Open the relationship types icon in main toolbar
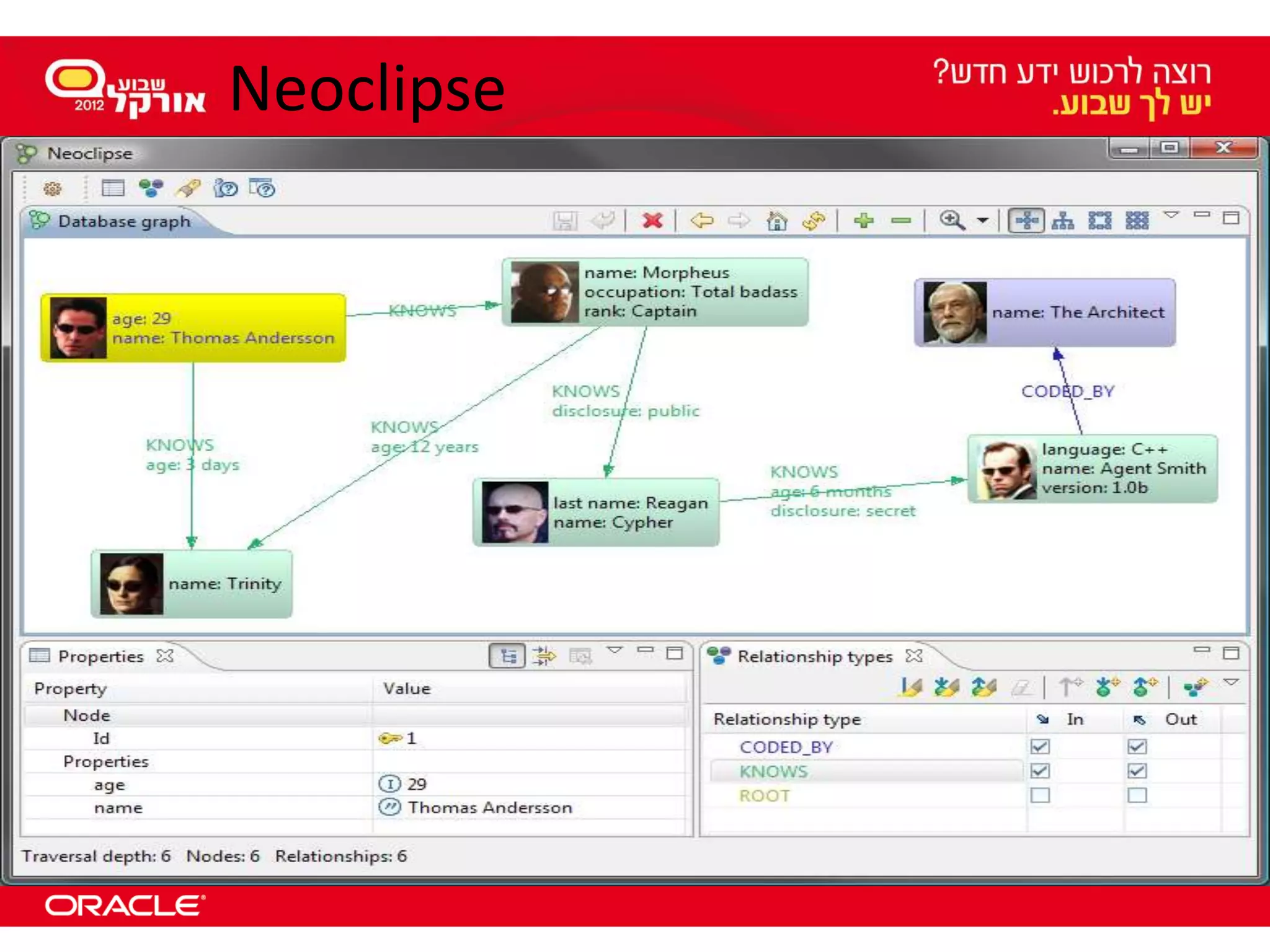Image resolution: width=1270 pixels, height=952 pixels. tap(151, 188)
